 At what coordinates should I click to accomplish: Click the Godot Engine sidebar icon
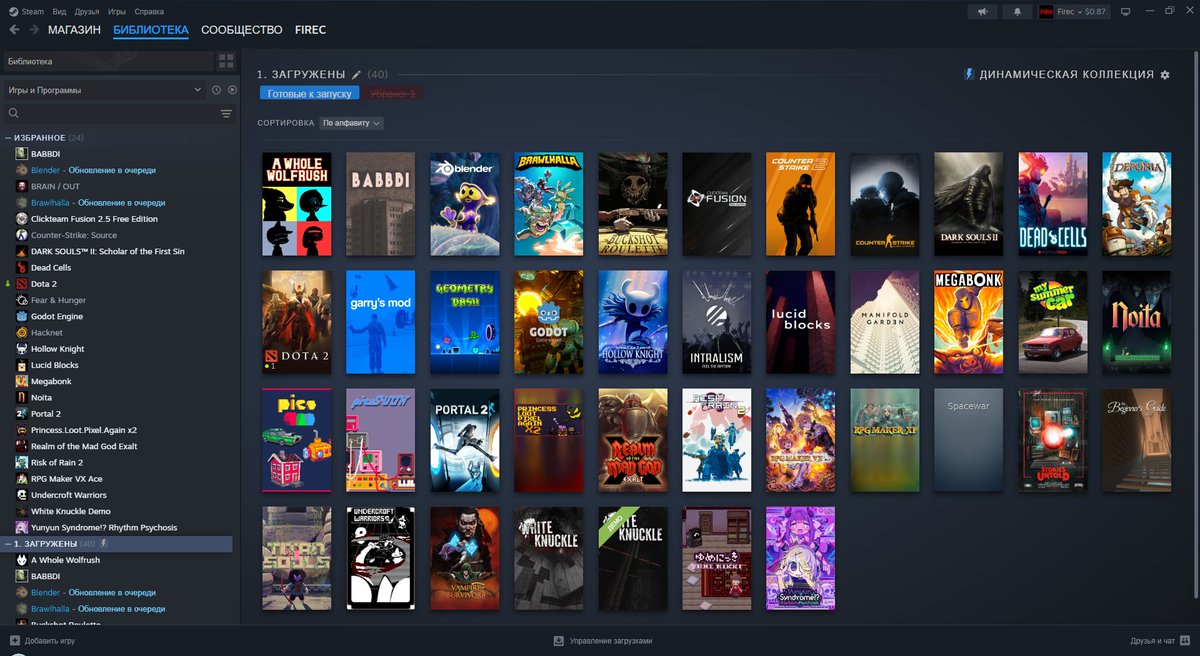click(22, 316)
